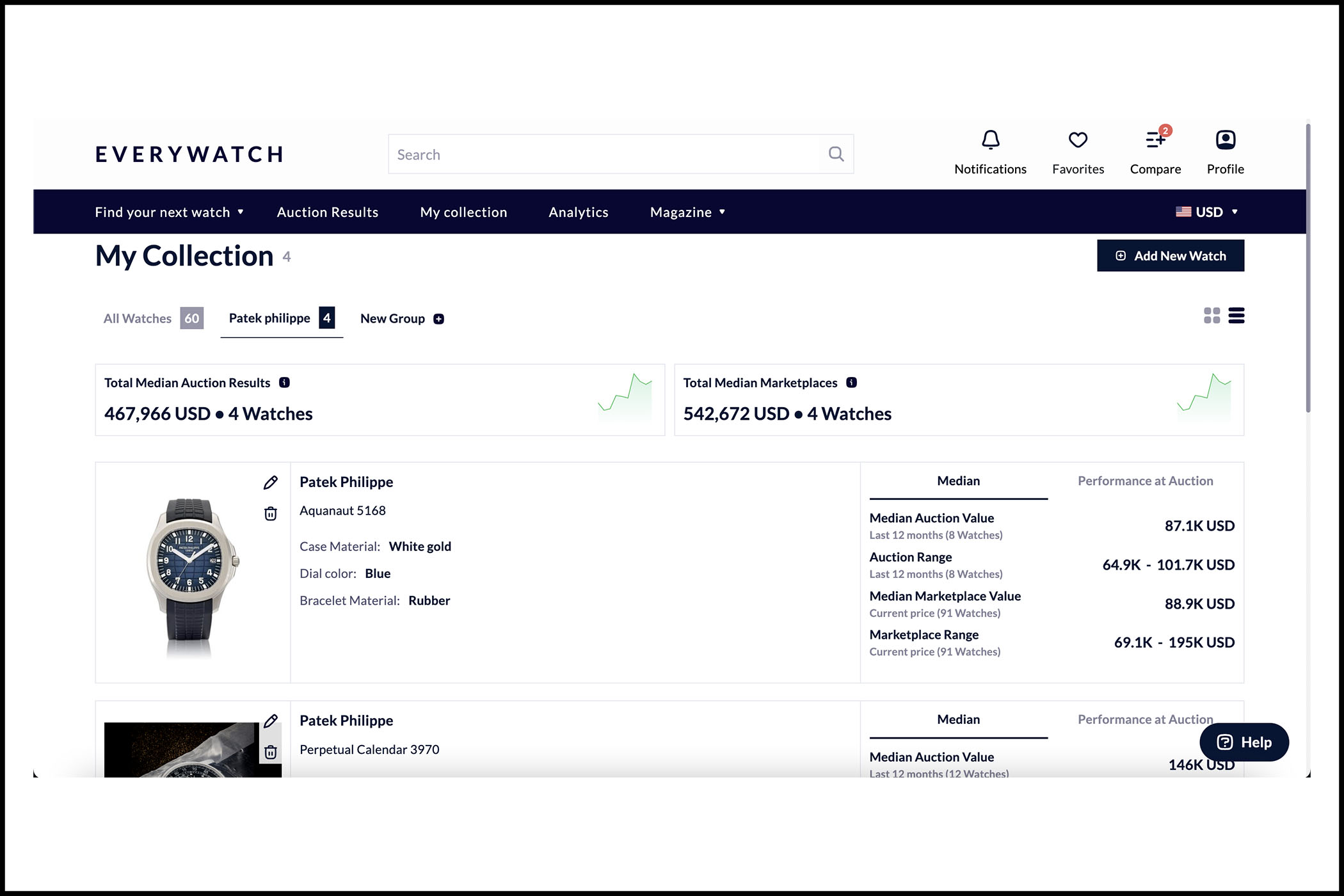The height and width of the screenshot is (896, 1344).
Task: Click the Add New Watch button
Action: 1170,256
